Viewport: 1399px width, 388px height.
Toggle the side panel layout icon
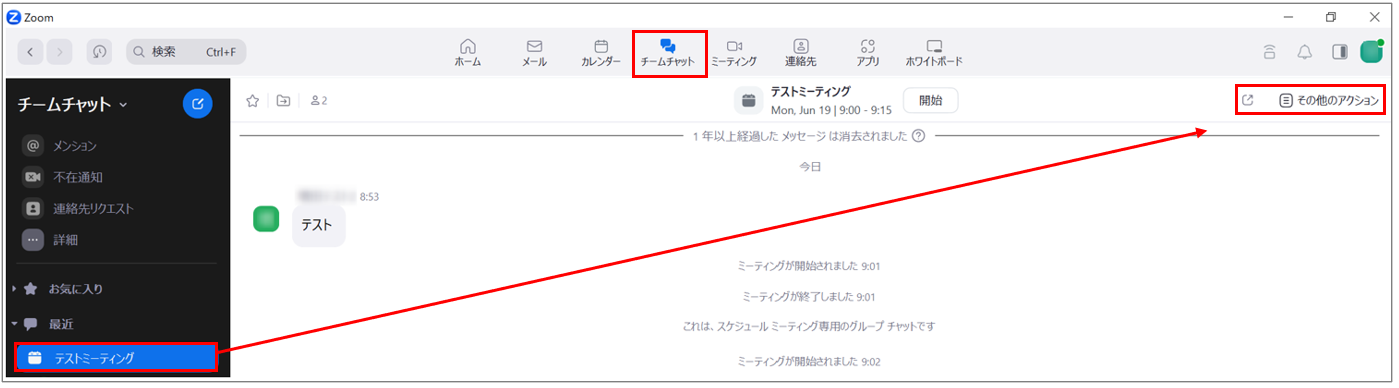1339,52
